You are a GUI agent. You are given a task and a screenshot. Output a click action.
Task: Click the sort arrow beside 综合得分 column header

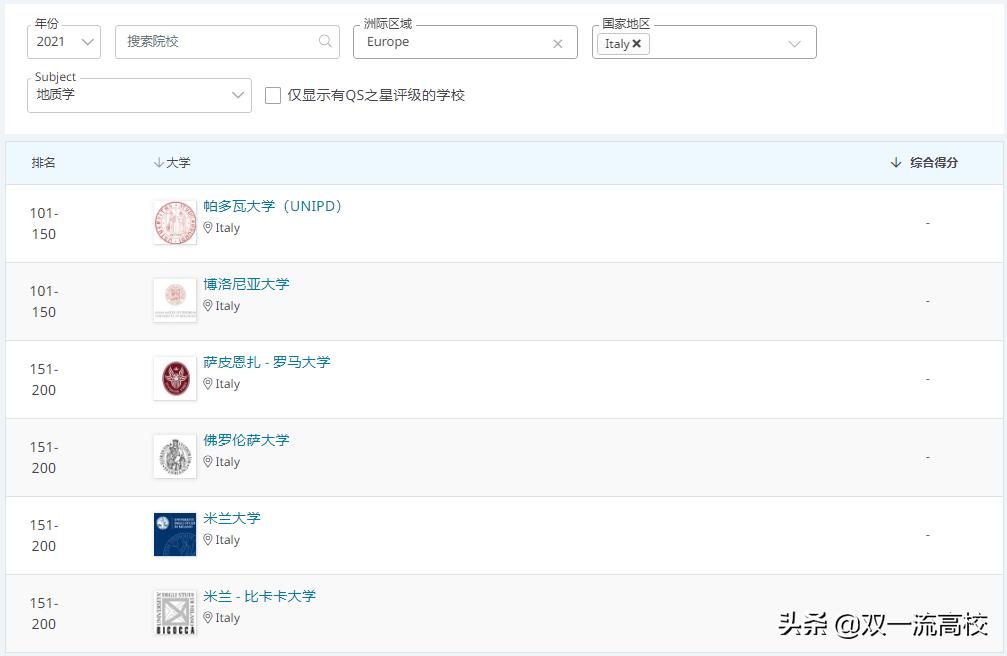coord(895,161)
